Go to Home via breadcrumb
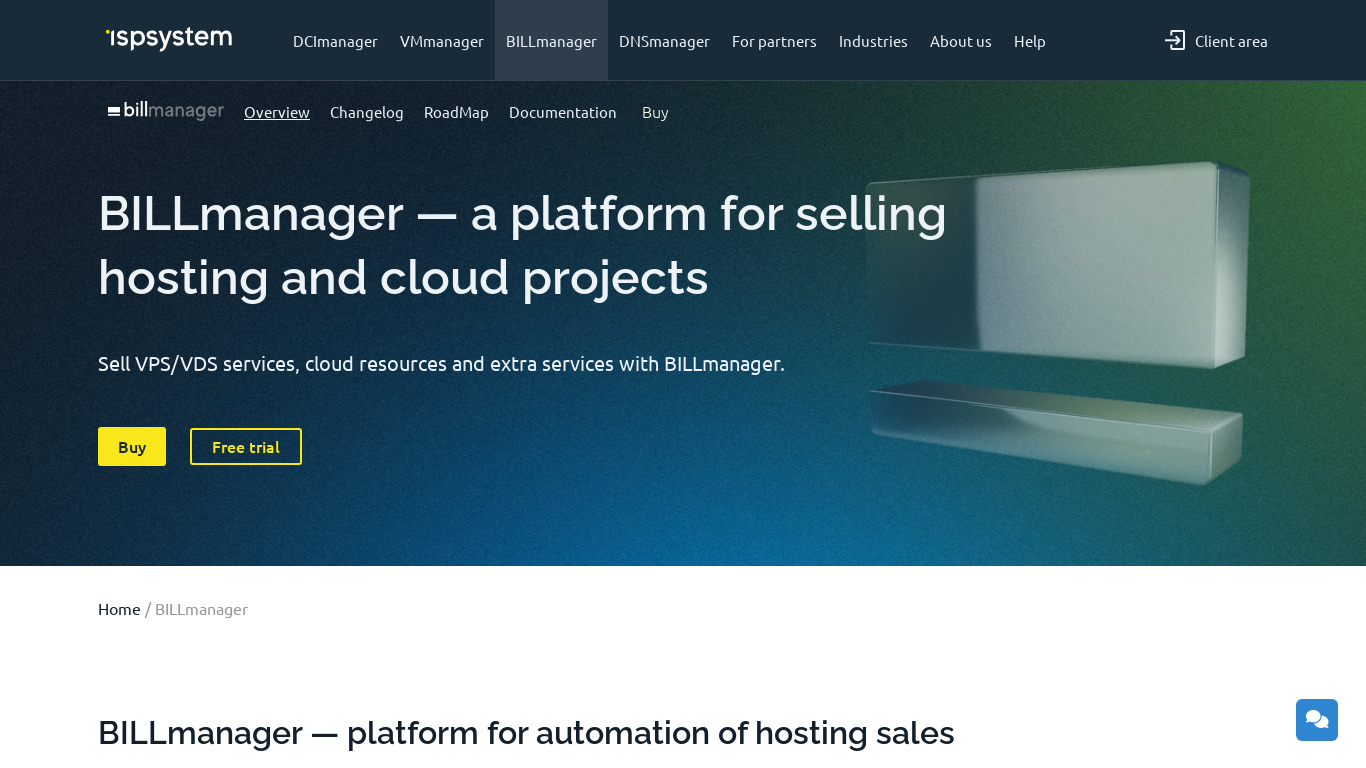This screenshot has height=768, width=1366. coord(119,609)
